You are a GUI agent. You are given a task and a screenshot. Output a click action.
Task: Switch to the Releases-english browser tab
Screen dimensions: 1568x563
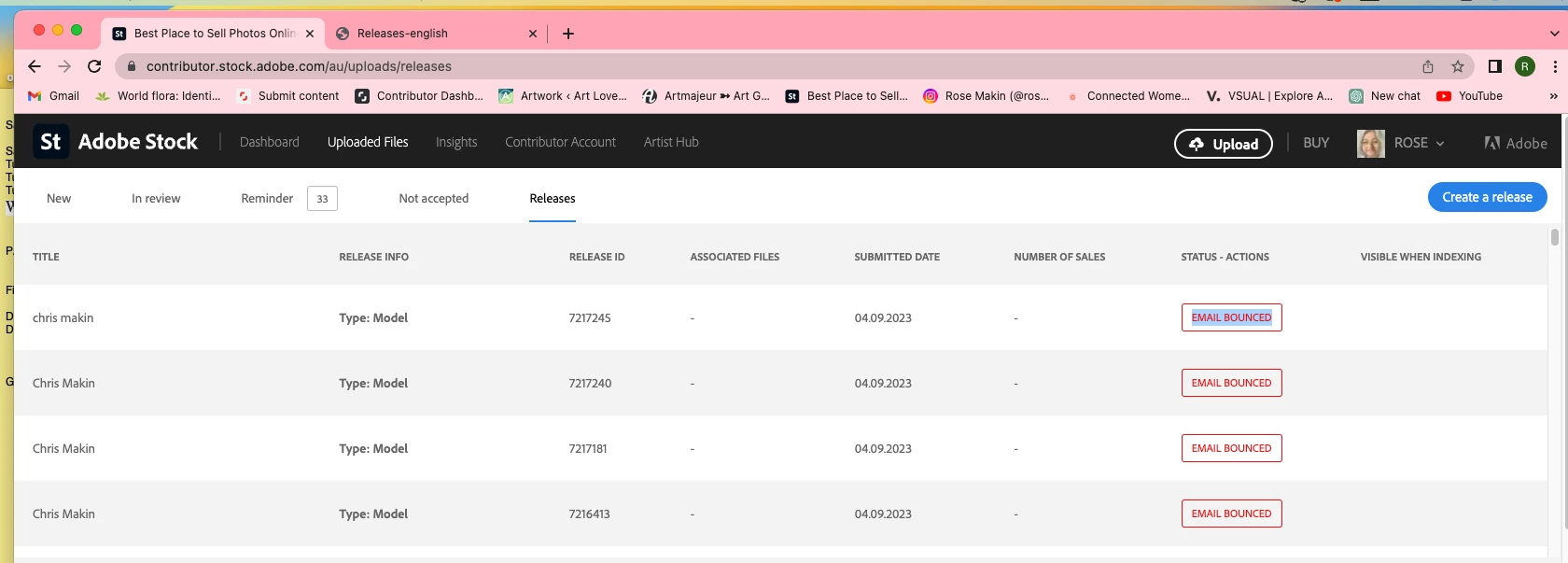click(x=436, y=34)
